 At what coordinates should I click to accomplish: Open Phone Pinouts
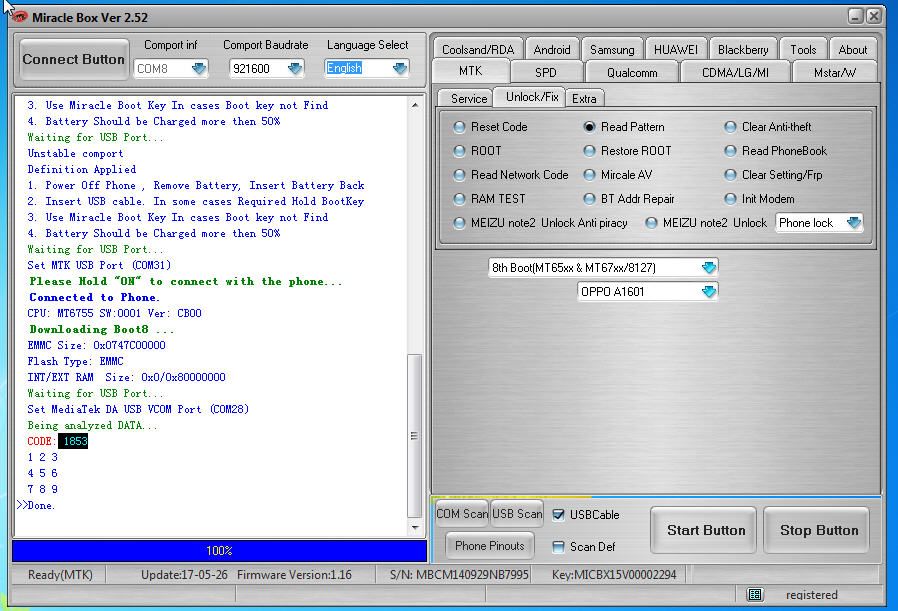click(x=490, y=546)
